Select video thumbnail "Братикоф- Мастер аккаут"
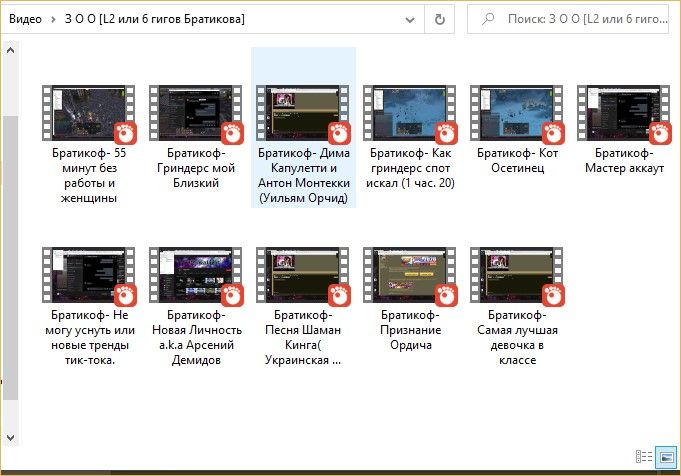Viewport: 681px width, 476px height. 624,113
